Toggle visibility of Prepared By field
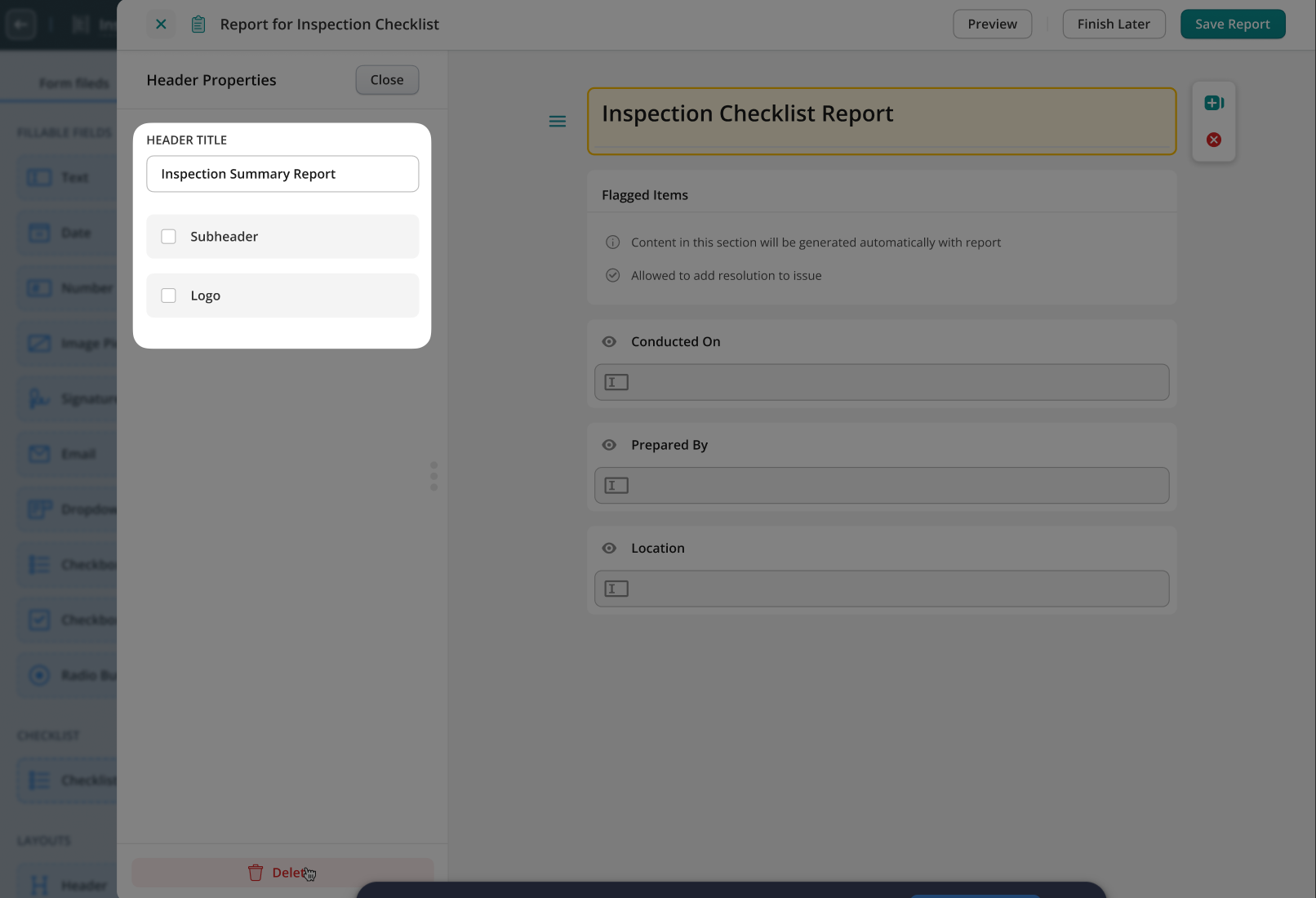The width and height of the screenshot is (1316, 898). 609,445
